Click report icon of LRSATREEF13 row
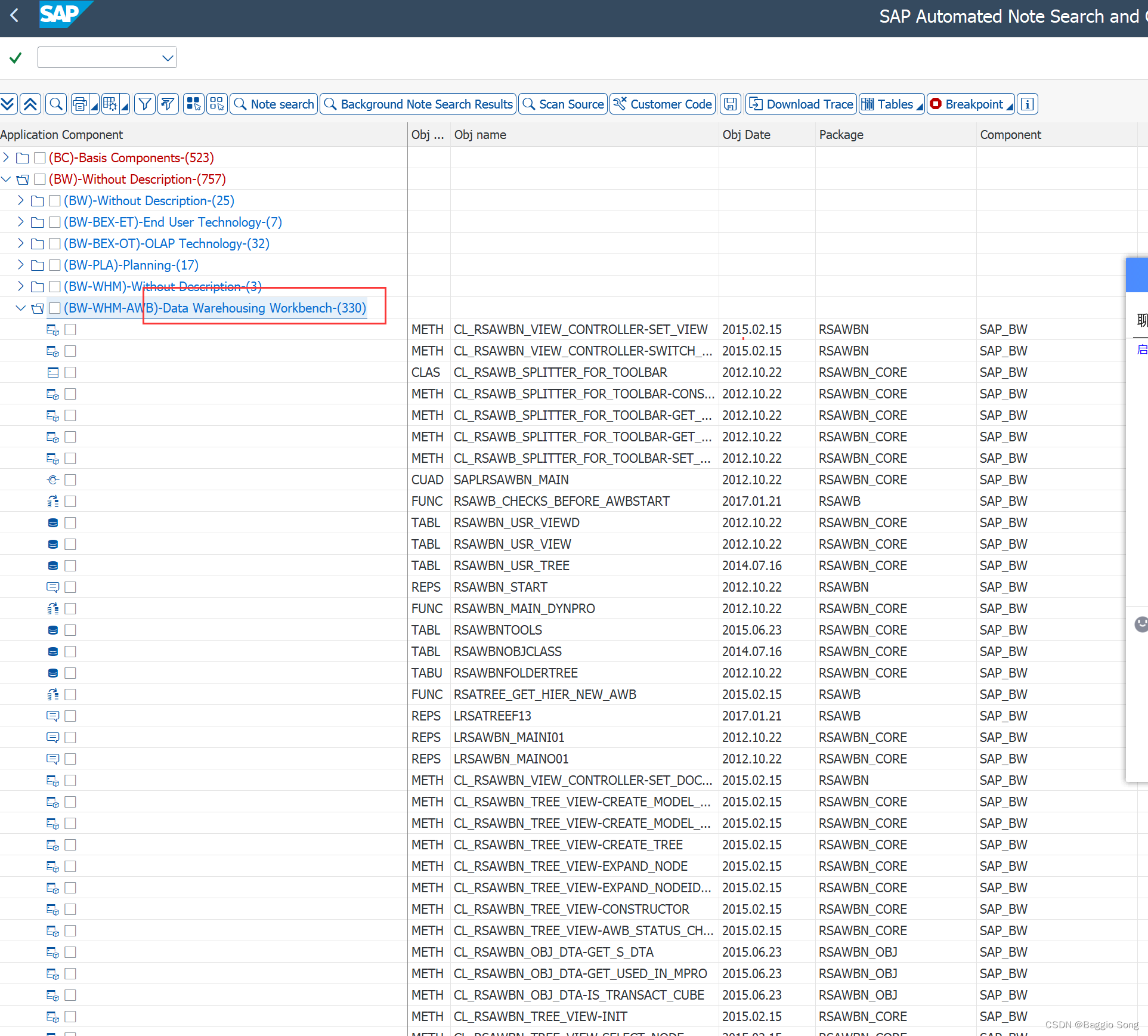1148x1036 pixels. (53, 716)
